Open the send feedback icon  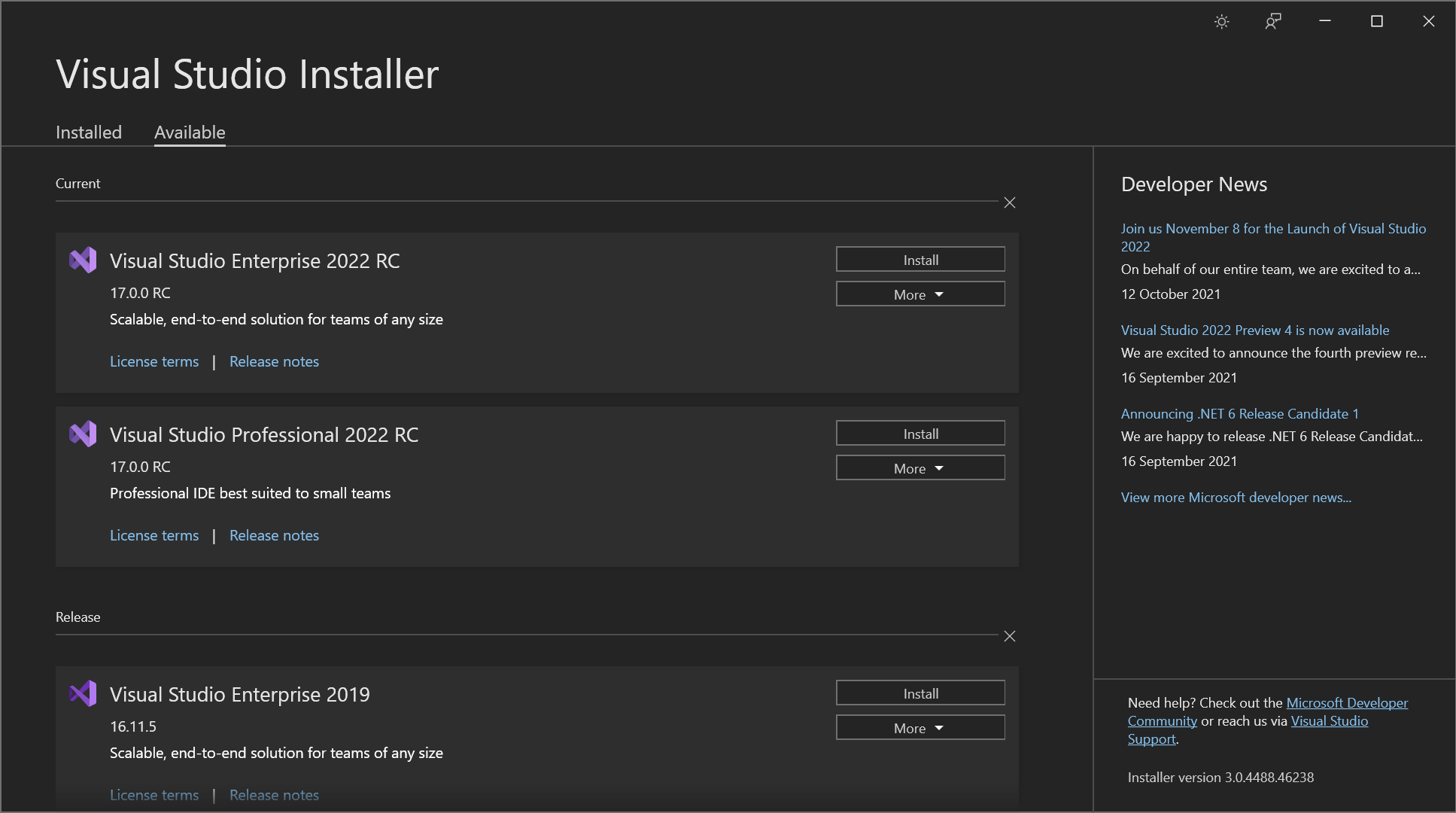(1273, 22)
